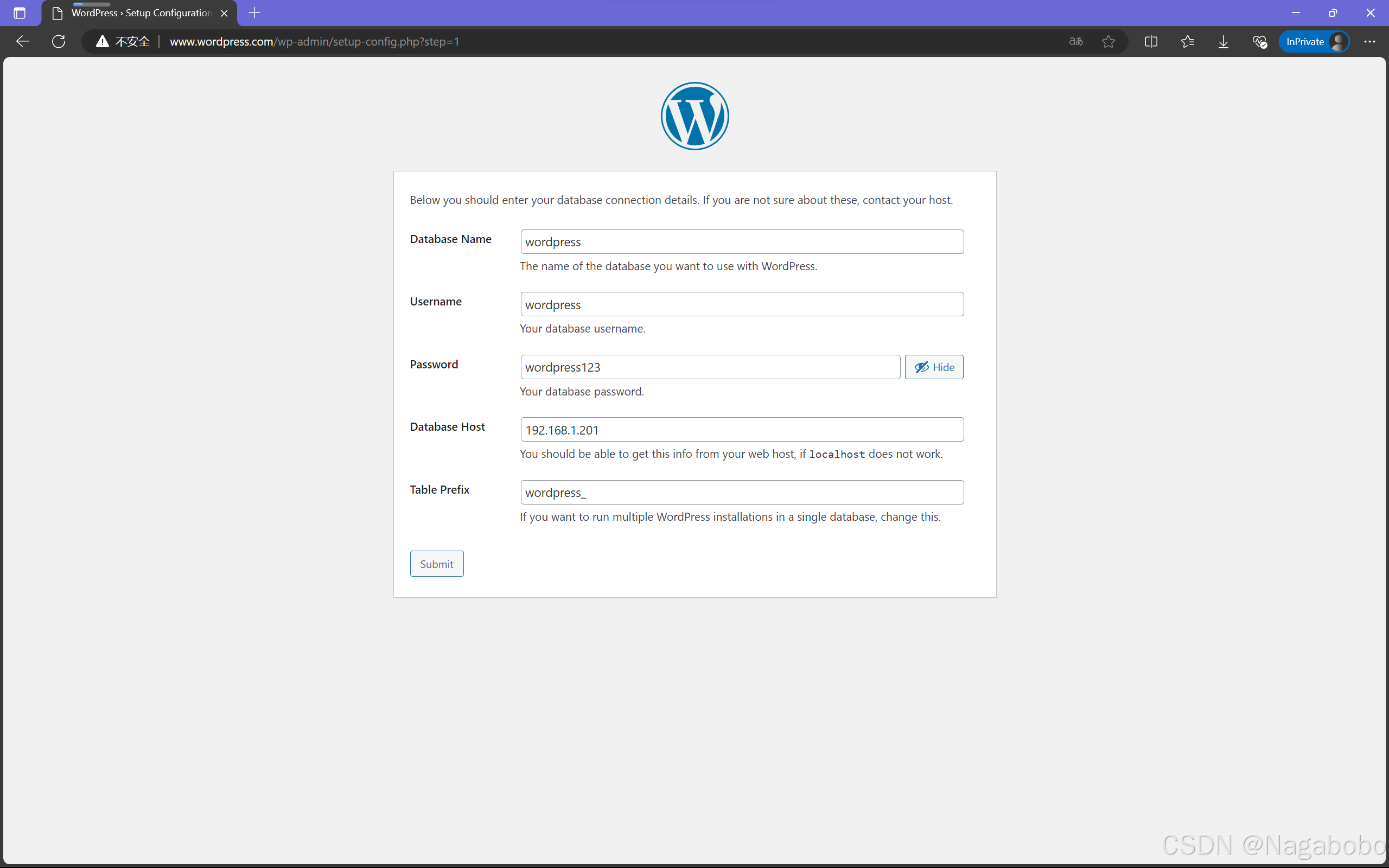Screen dimensions: 1389x868
Task: Open Settings and more ellipsis menu
Action: point(1369,41)
